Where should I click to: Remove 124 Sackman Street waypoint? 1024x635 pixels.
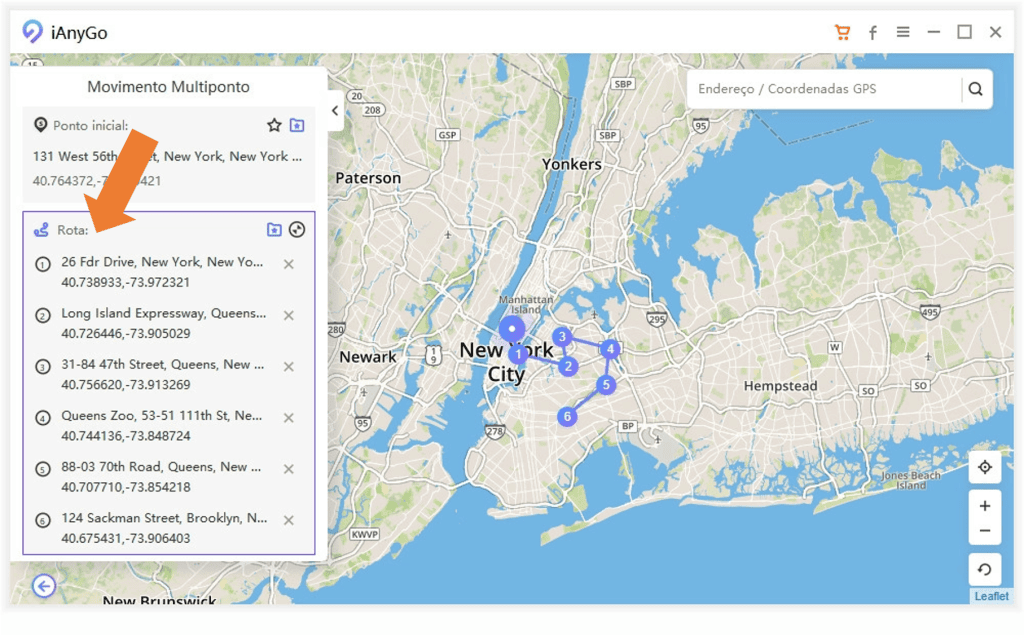[x=289, y=520]
